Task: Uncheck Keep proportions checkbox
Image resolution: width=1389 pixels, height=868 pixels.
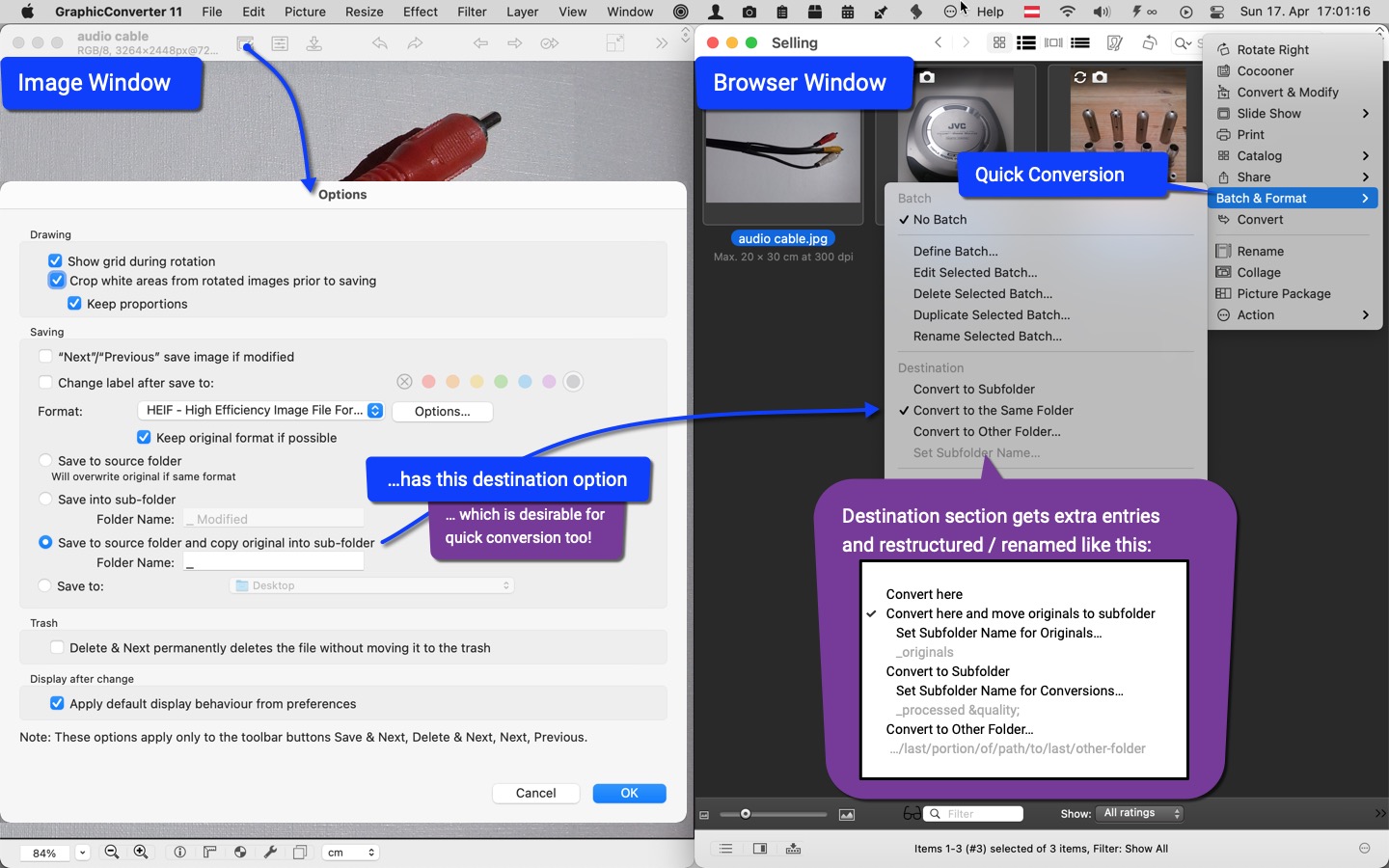Action: (x=74, y=303)
